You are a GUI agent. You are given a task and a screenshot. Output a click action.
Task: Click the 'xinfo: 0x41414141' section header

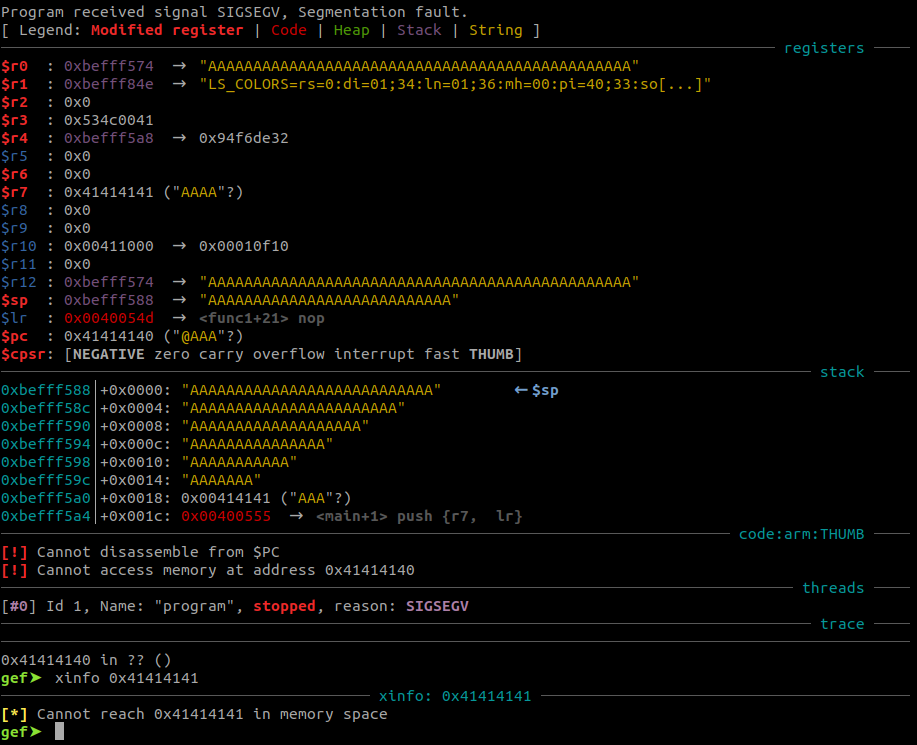(x=455, y=696)
